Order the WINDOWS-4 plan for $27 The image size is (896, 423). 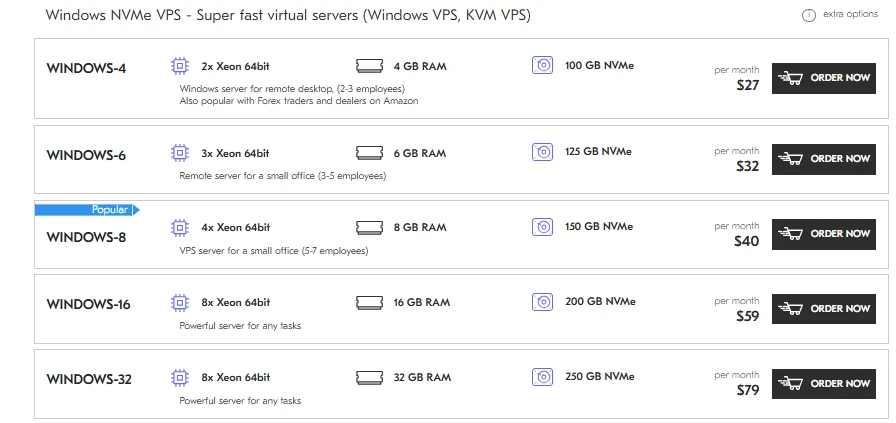823,78
